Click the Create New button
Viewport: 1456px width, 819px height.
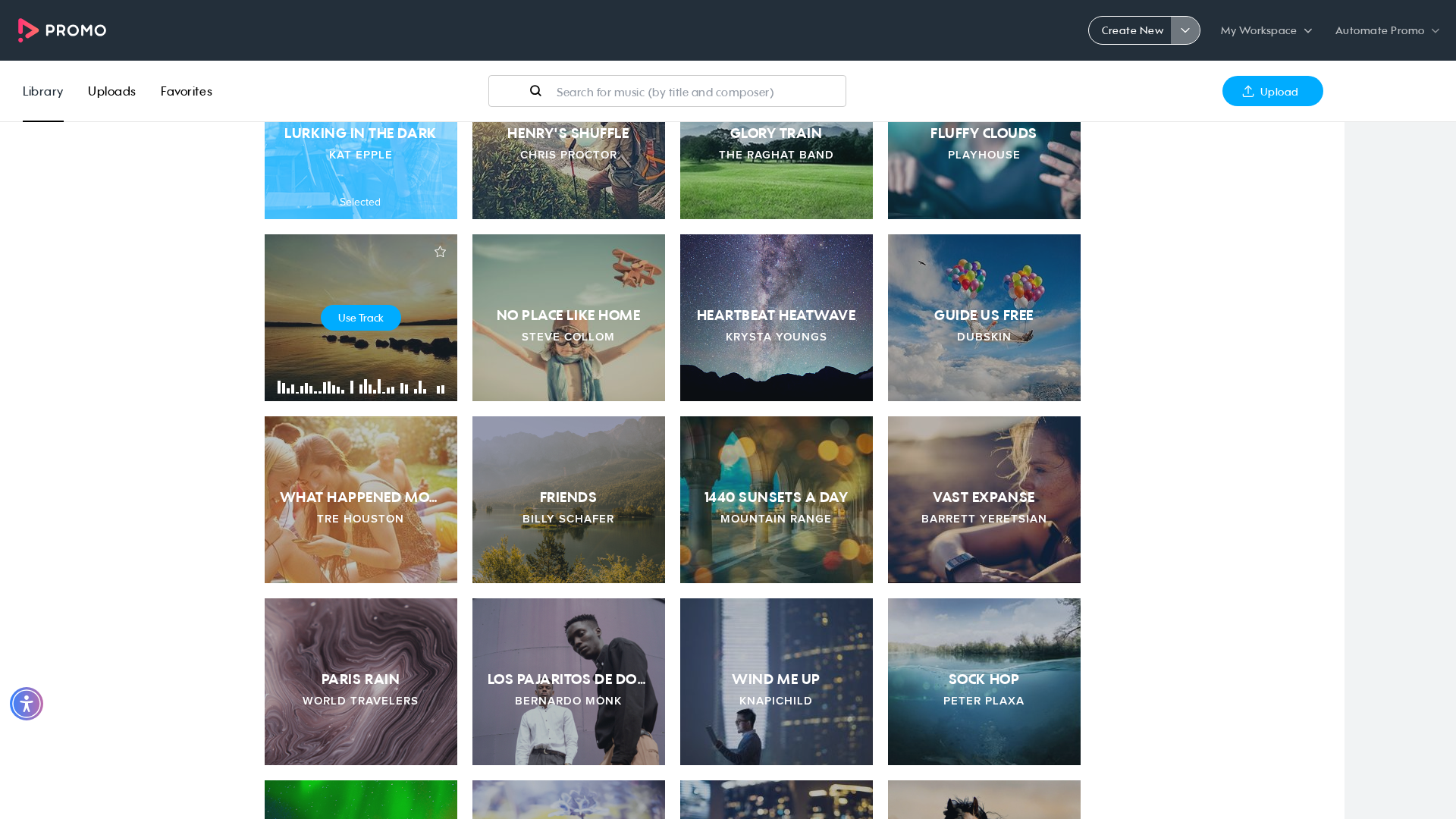point(1131,30)
